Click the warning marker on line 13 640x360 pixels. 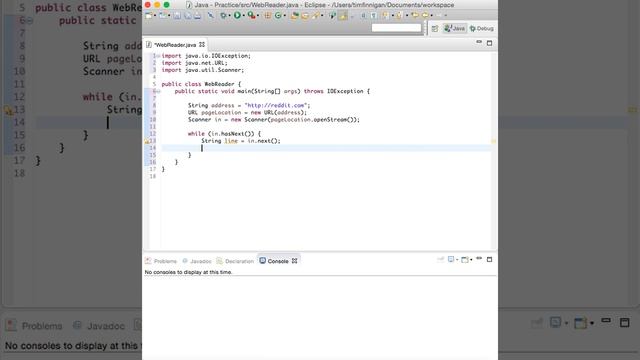tap(147, 141)
